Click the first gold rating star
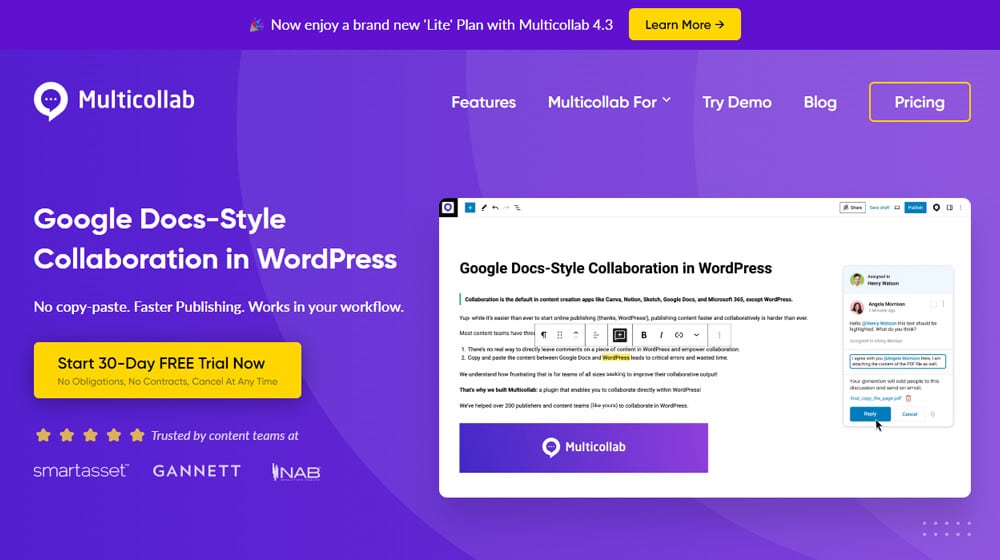This screenshot has width=1000, height=560. 43,436
